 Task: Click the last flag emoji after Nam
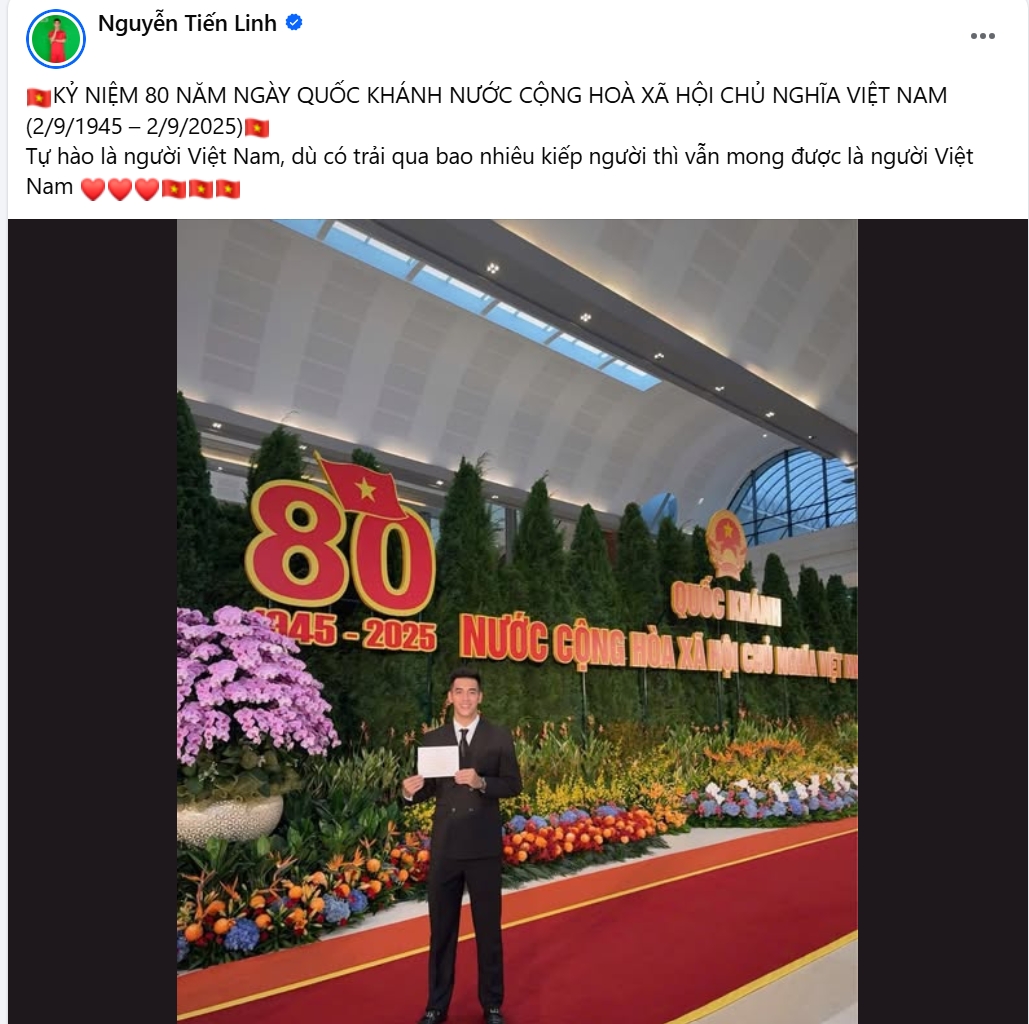(228, 188)
